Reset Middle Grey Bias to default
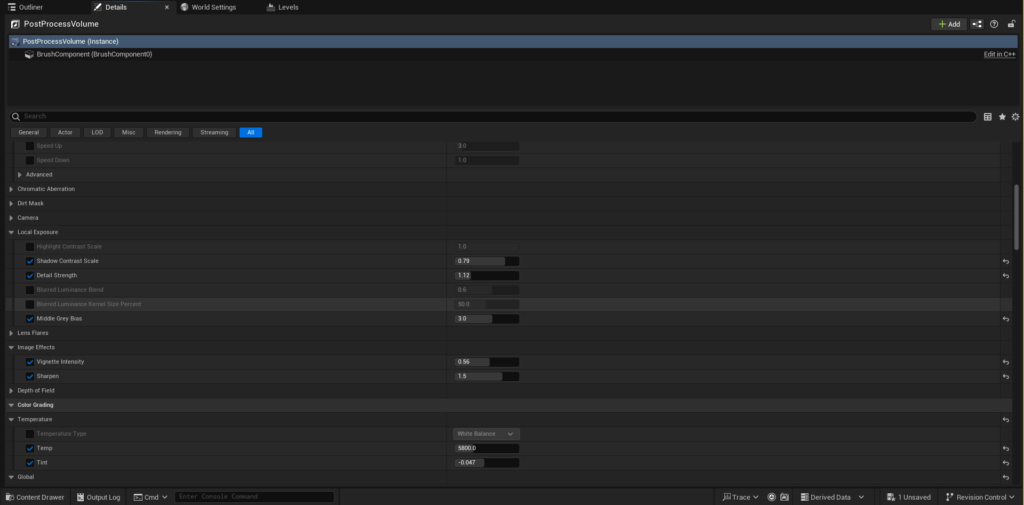Viewport: 1024px width, 505px height. point(1006,319)
